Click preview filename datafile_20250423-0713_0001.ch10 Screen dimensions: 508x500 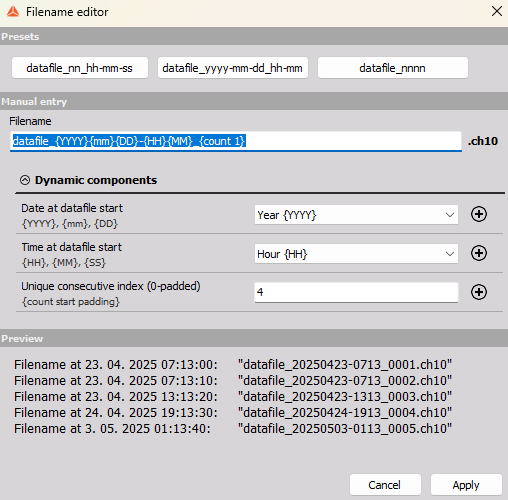tap(345, 364)
